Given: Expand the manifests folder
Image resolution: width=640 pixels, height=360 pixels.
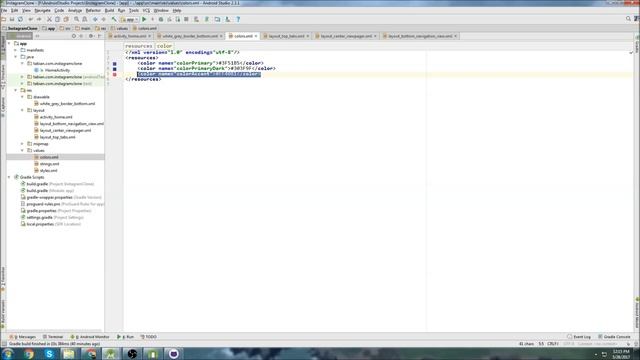Looking at the screenshot, I should click(16, 50).
